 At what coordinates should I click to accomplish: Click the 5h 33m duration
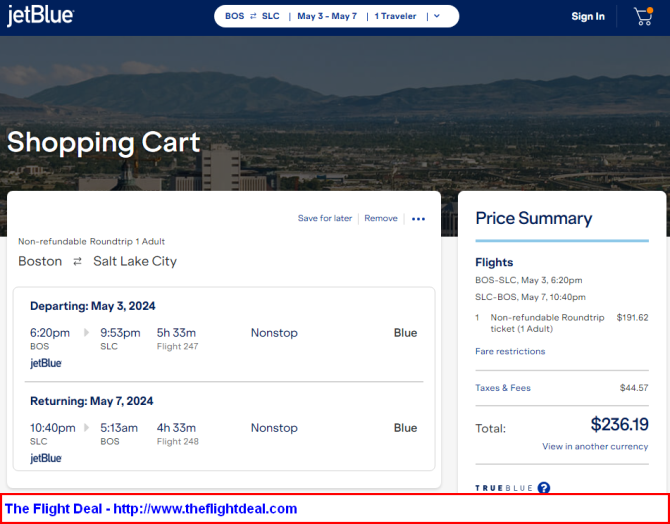click(x=176, y=333)
